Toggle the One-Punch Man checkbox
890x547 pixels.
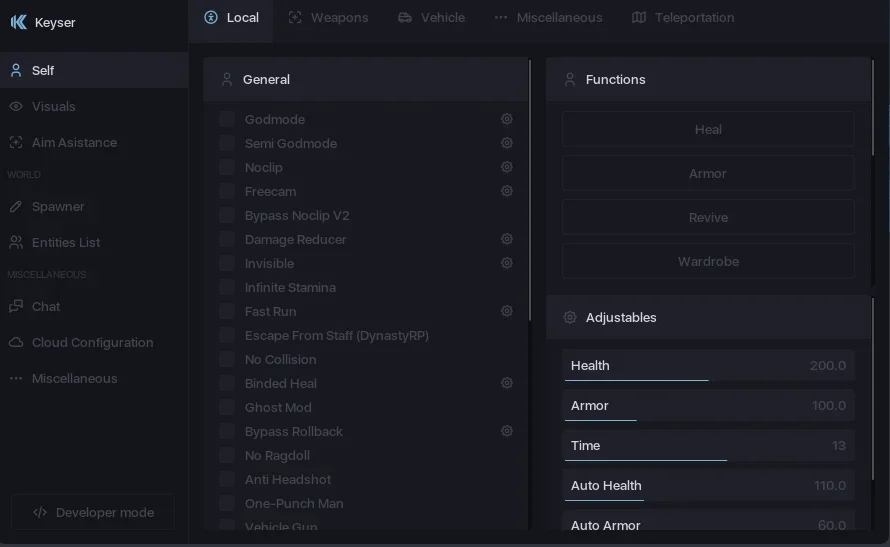click(226, 503)
